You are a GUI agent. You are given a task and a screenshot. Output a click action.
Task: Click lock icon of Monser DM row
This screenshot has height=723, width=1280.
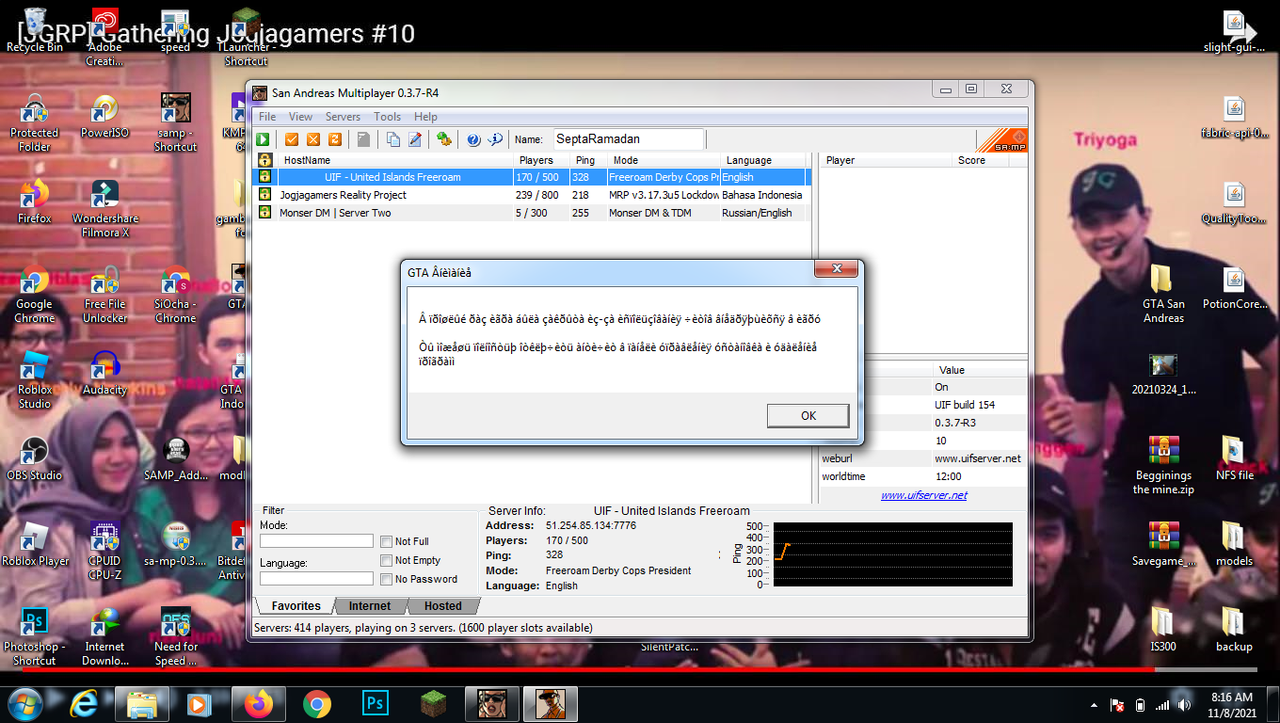pyautogui.click(x=265, y=213)
